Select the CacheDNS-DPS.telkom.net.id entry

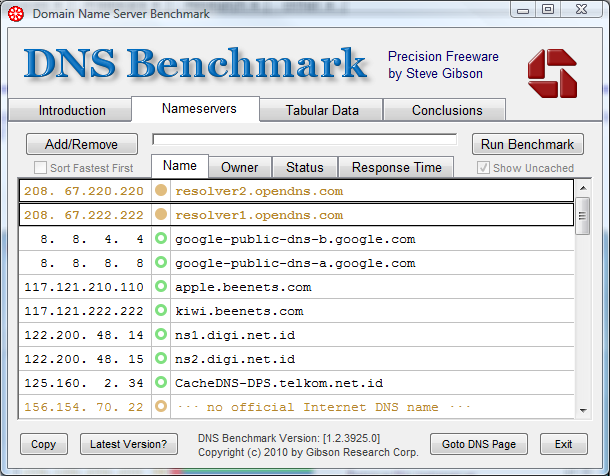point(279,383)
